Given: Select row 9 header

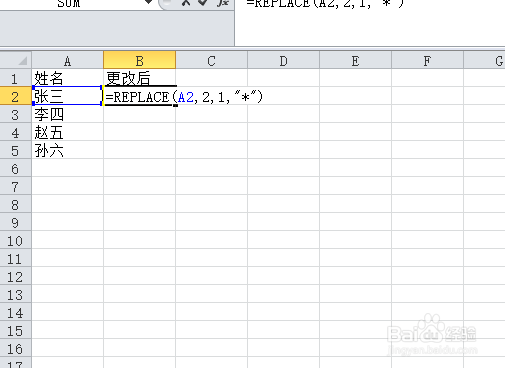Looking at the screenshot, I should tap(16, 222).
